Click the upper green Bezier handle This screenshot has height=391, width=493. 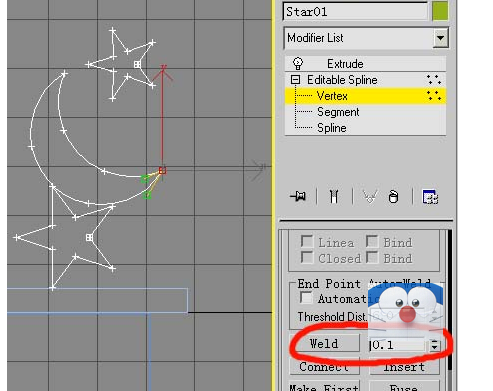coord(144,179)
